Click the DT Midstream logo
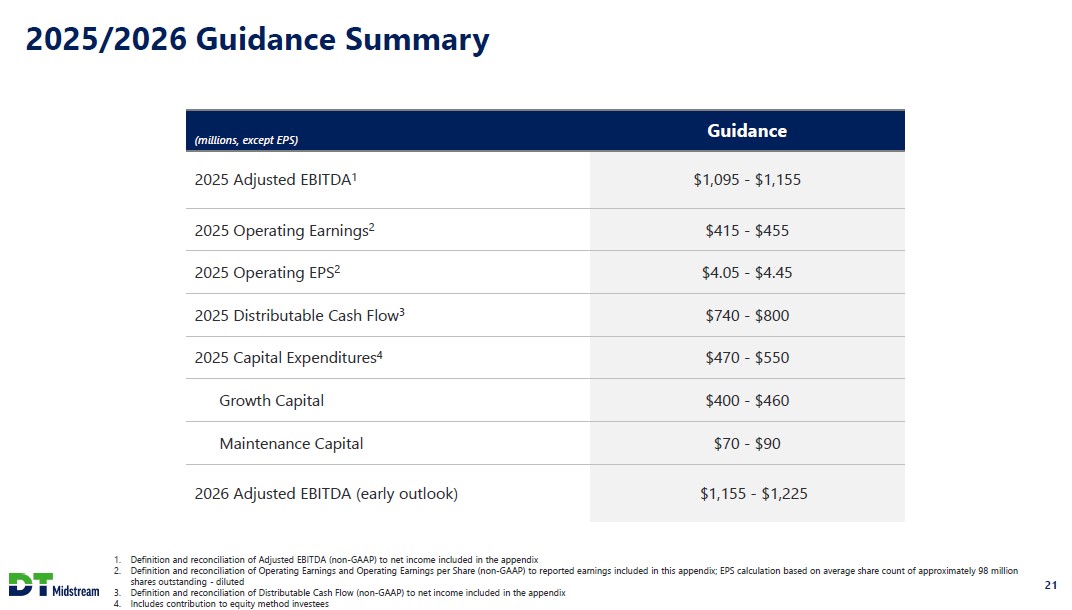1072x610 pixels. point(55,585)
